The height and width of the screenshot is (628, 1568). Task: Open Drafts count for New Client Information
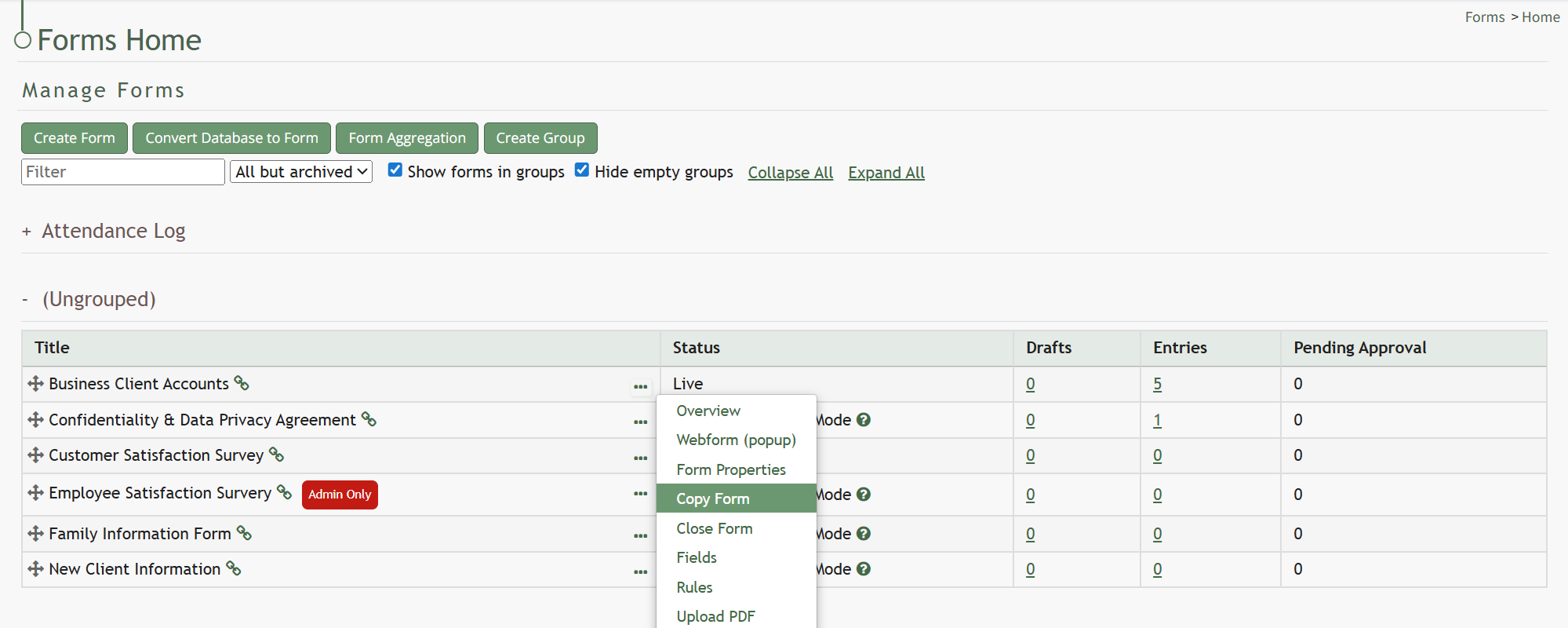click(x=1031, y=569)
